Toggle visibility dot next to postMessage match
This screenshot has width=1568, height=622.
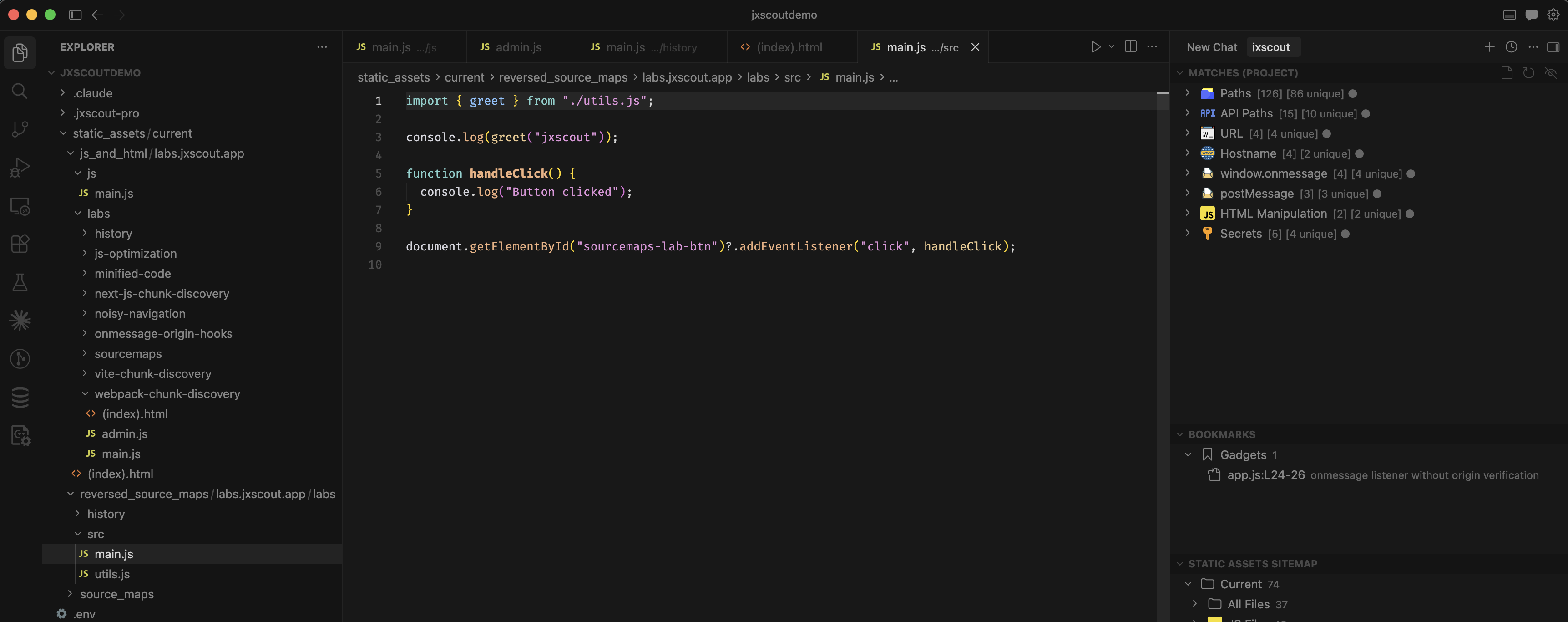point(1377,194)
